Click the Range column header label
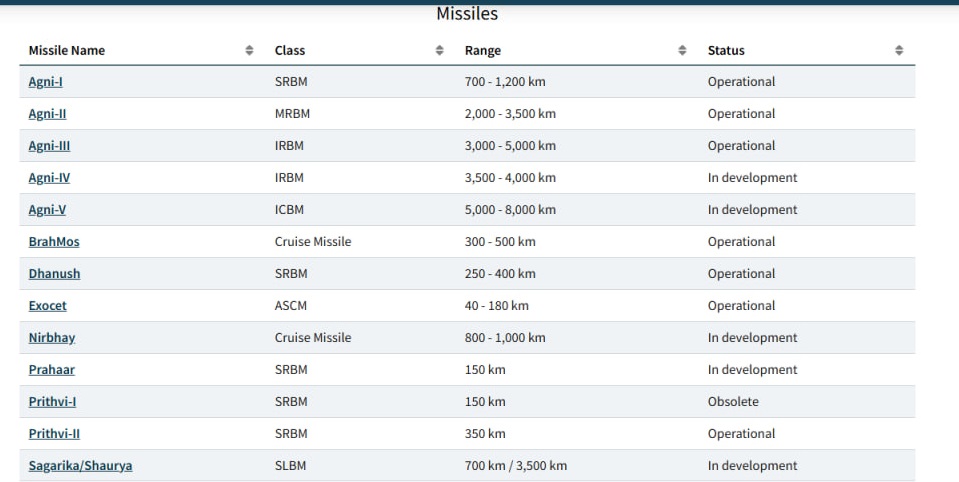Viewport: 959px width, 482px height. click(483, 50)
